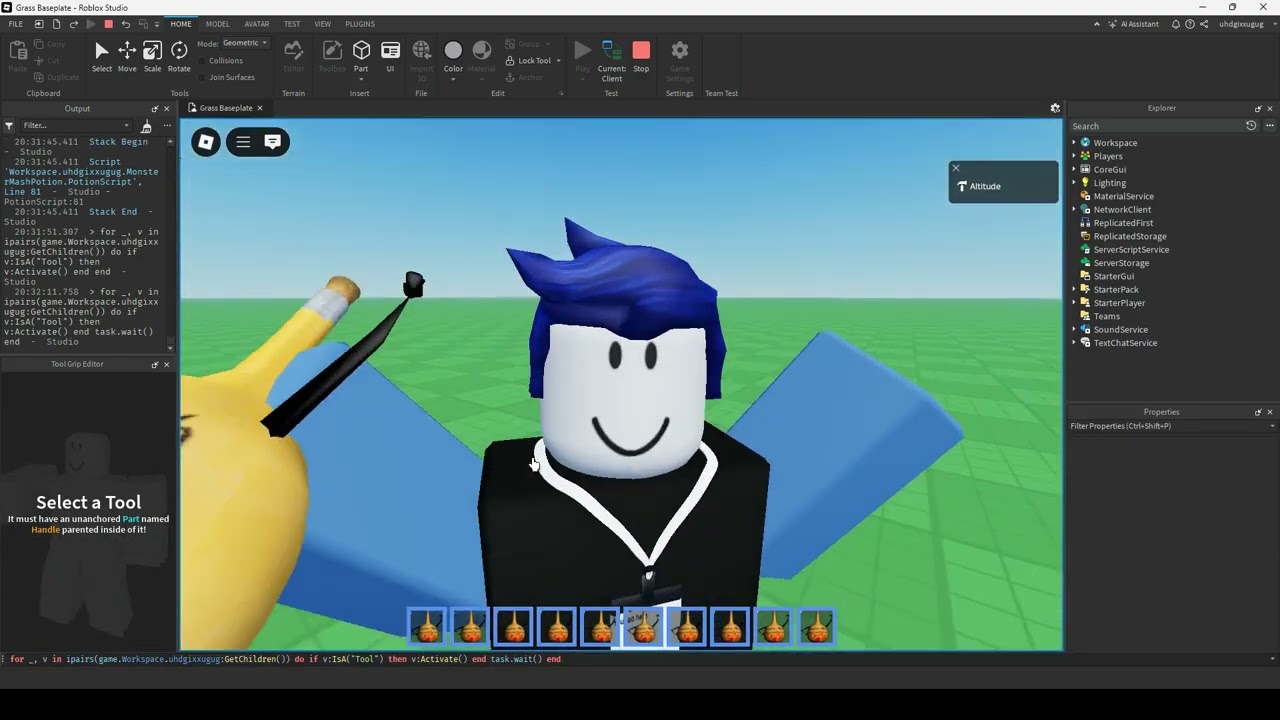Select ReplicatedStorage in the Explorer

(1130, 236)
